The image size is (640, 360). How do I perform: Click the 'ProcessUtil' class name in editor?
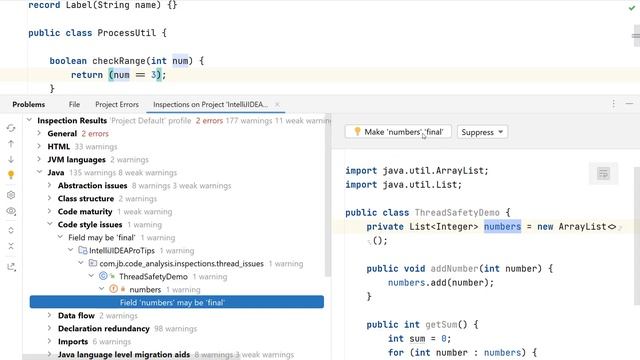tap(126, 33)
